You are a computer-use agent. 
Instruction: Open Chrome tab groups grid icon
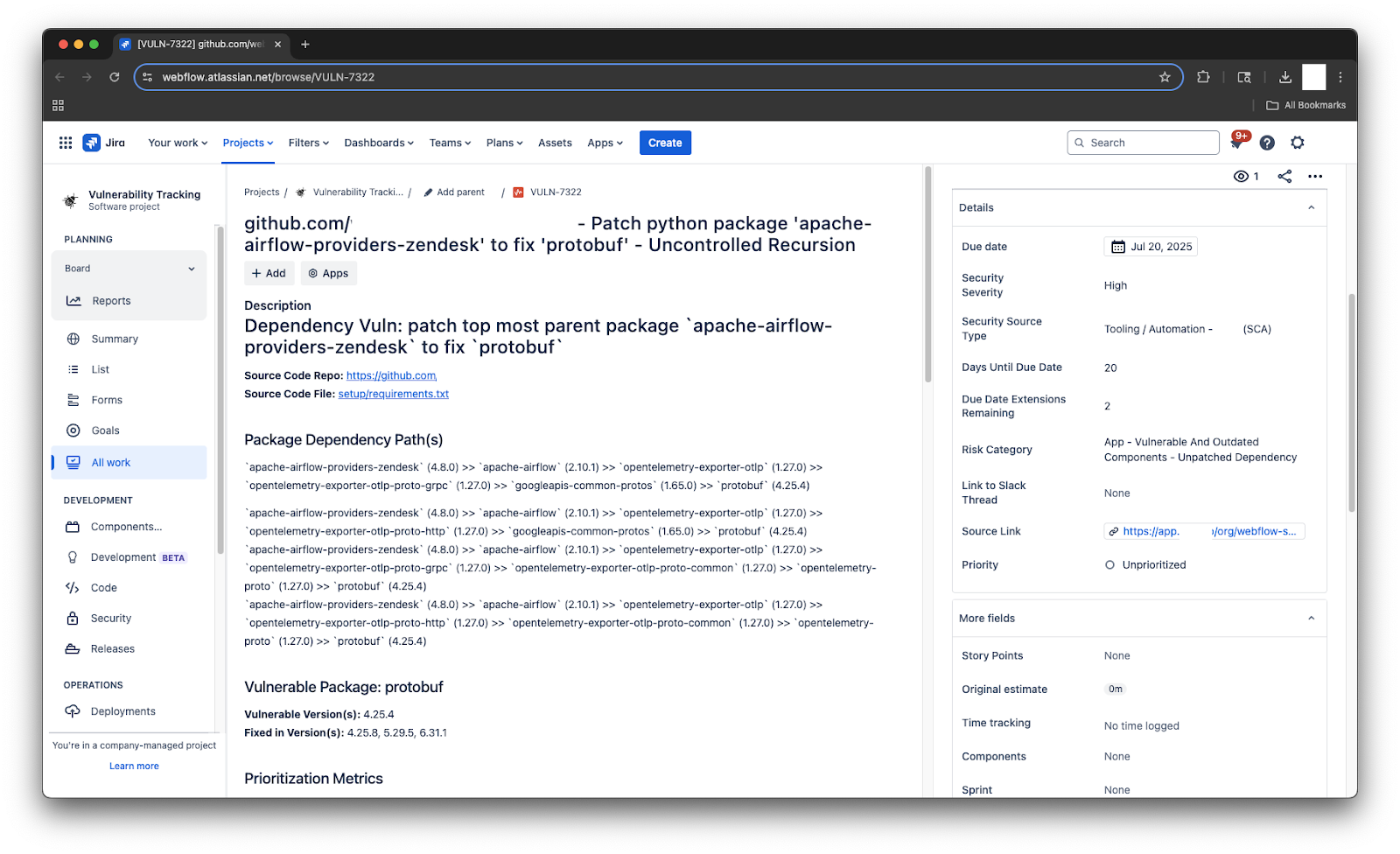tap(58, 105)
